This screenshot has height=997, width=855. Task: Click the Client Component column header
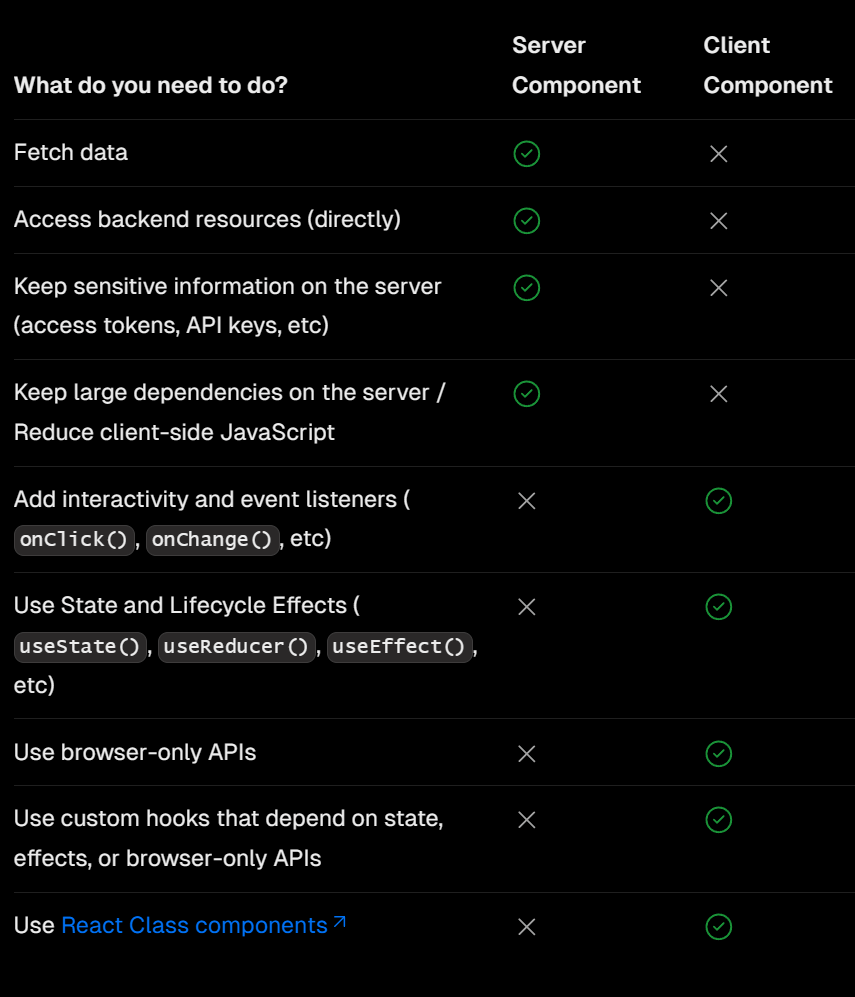tap(767, 65)
